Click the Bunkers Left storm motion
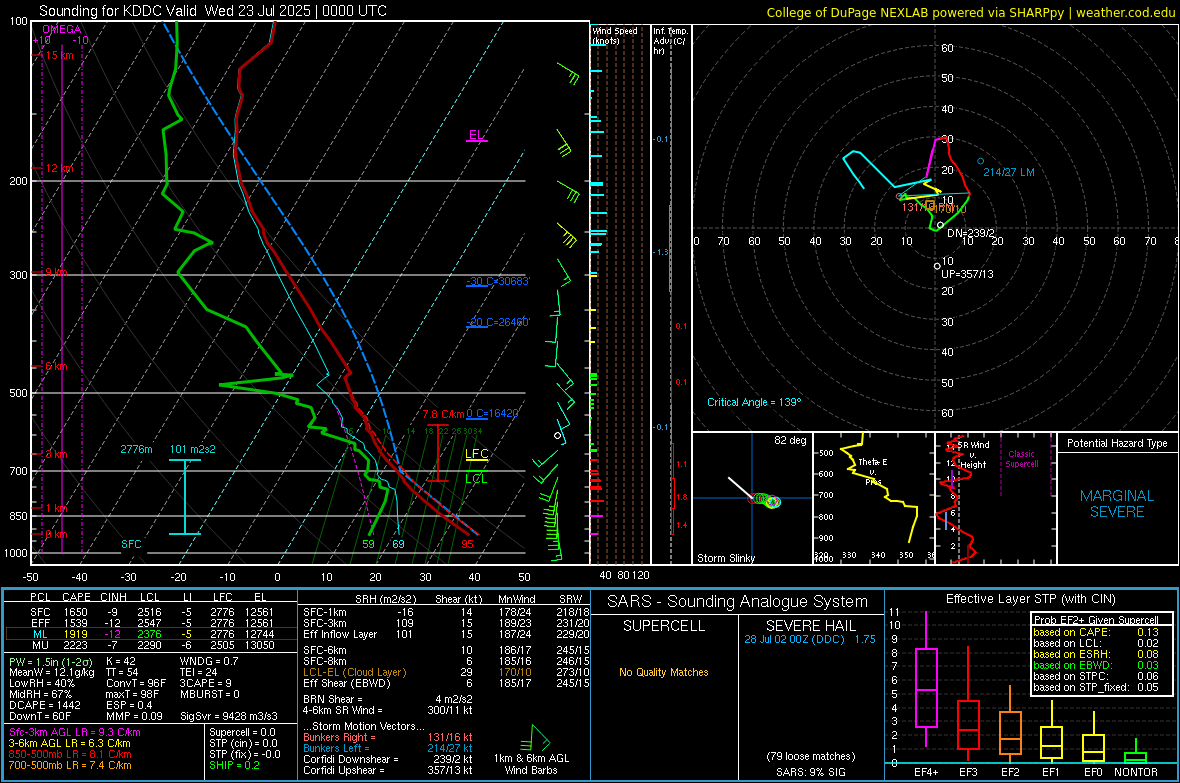 click(x=388, y=748)
